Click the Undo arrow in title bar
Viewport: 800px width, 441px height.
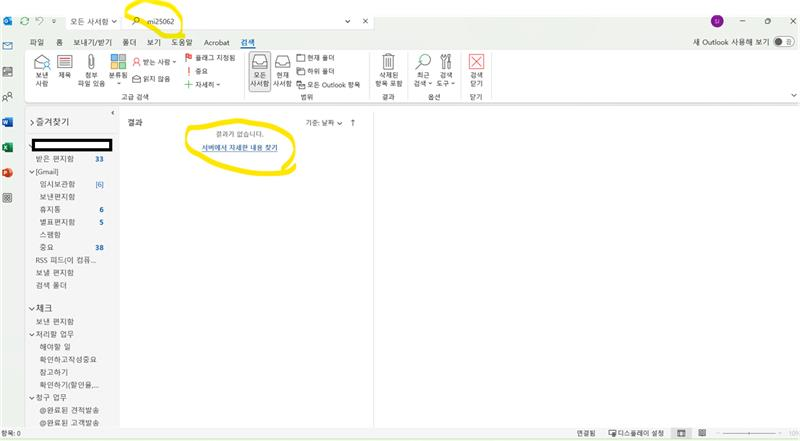(x=39, y=21)
